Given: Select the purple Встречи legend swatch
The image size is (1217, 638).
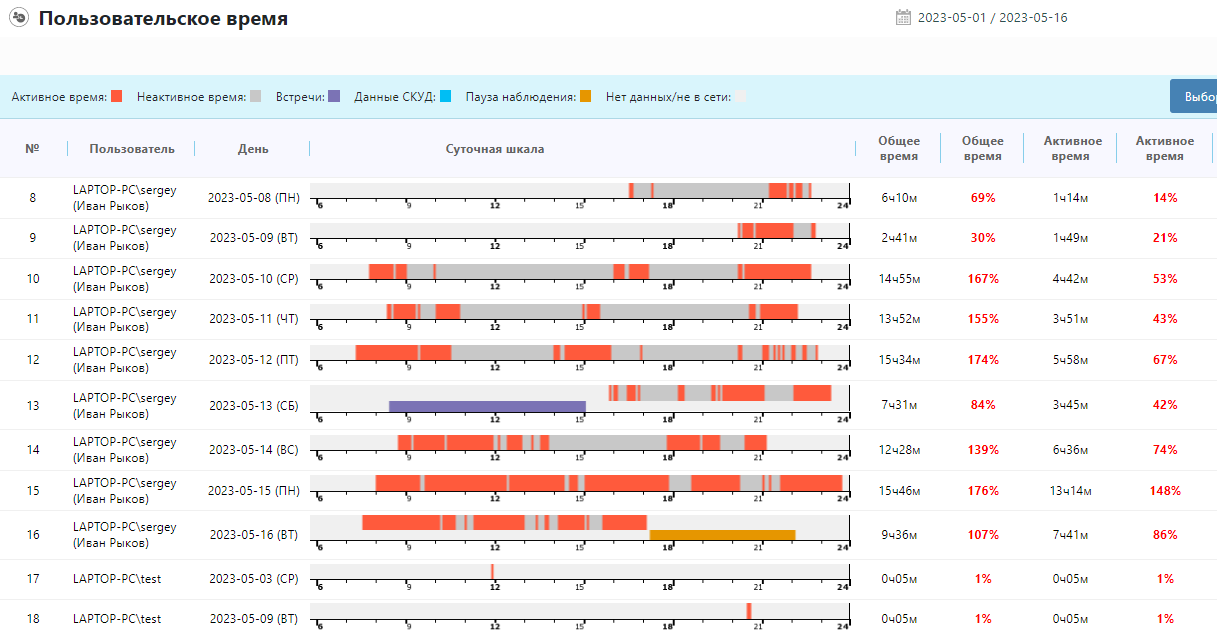Looking at the screenshot, I should [334, 97].
